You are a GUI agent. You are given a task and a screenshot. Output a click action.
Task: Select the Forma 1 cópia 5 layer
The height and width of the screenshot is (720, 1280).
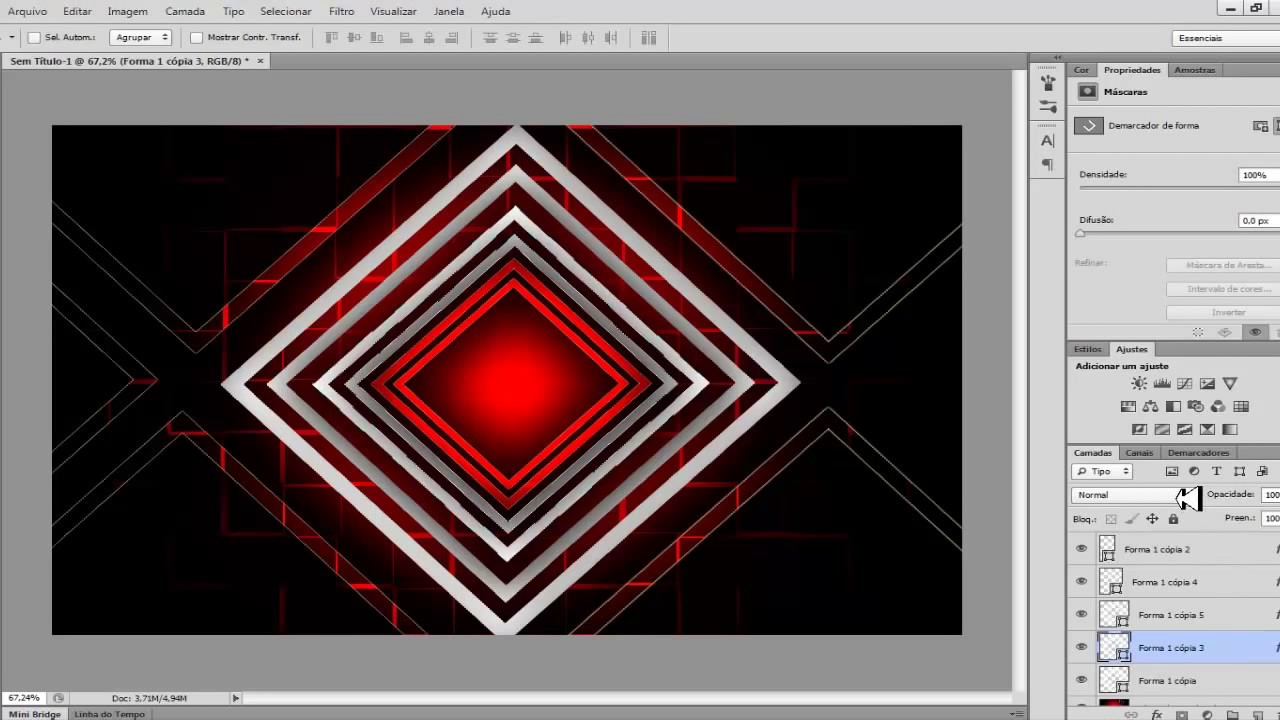[x=1171, y=615]
